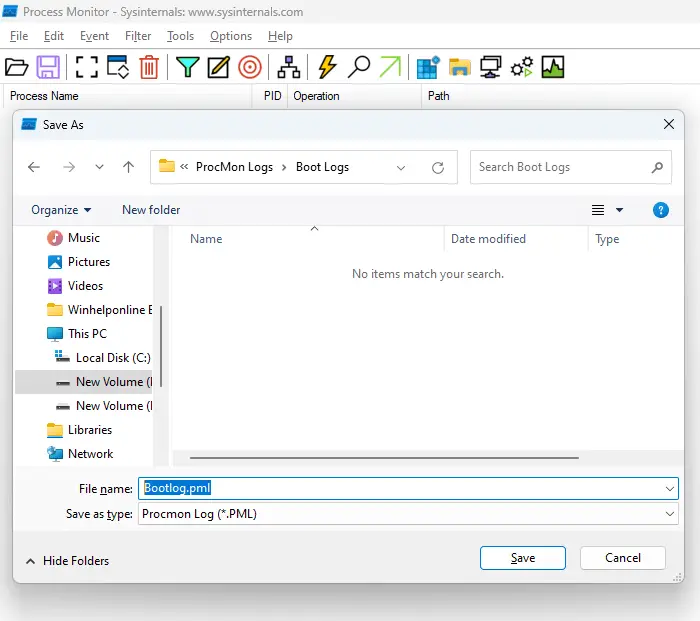Image resolution: width=700 pixels, height=621 pixels.
Task: Click the Save button
Action: (523, 558)
